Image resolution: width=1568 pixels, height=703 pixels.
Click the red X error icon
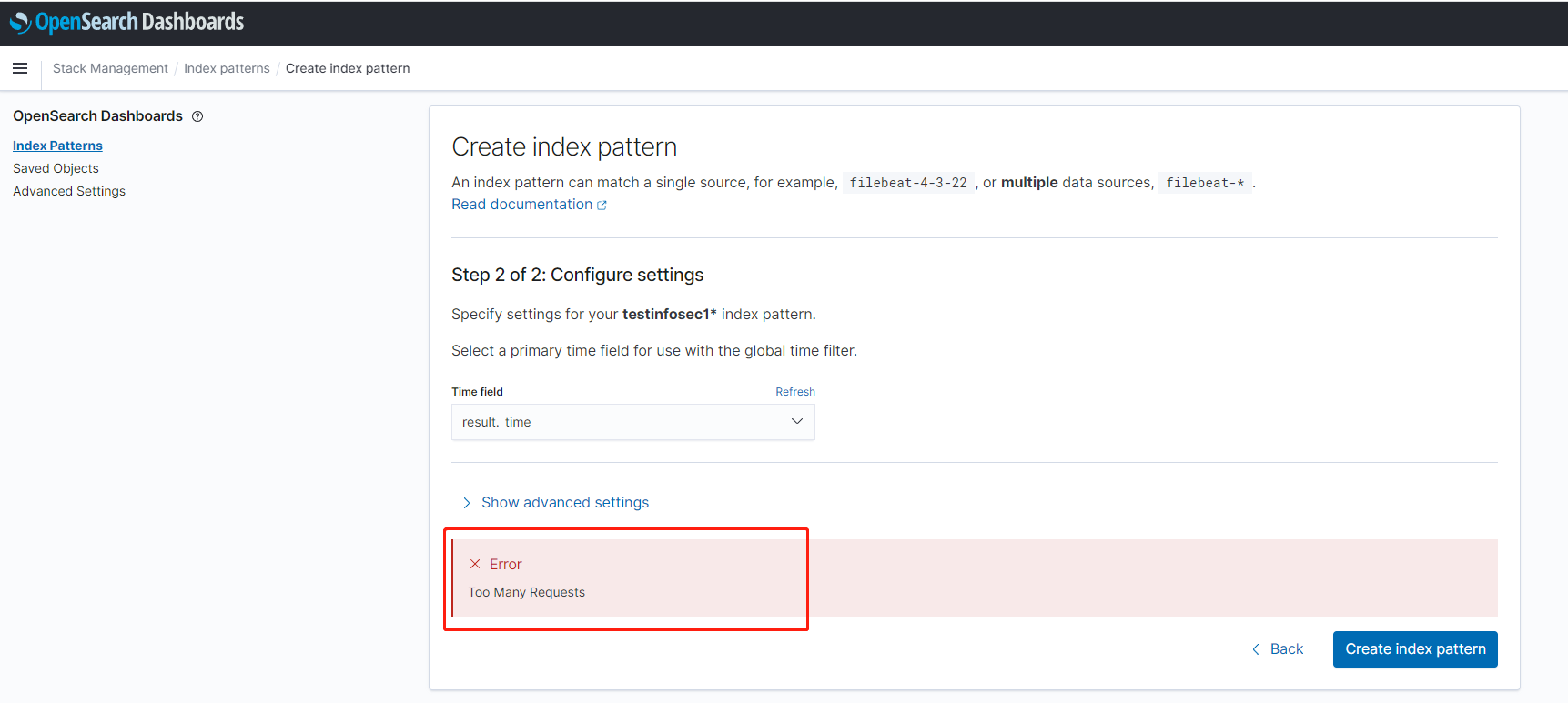click(475, 564)
